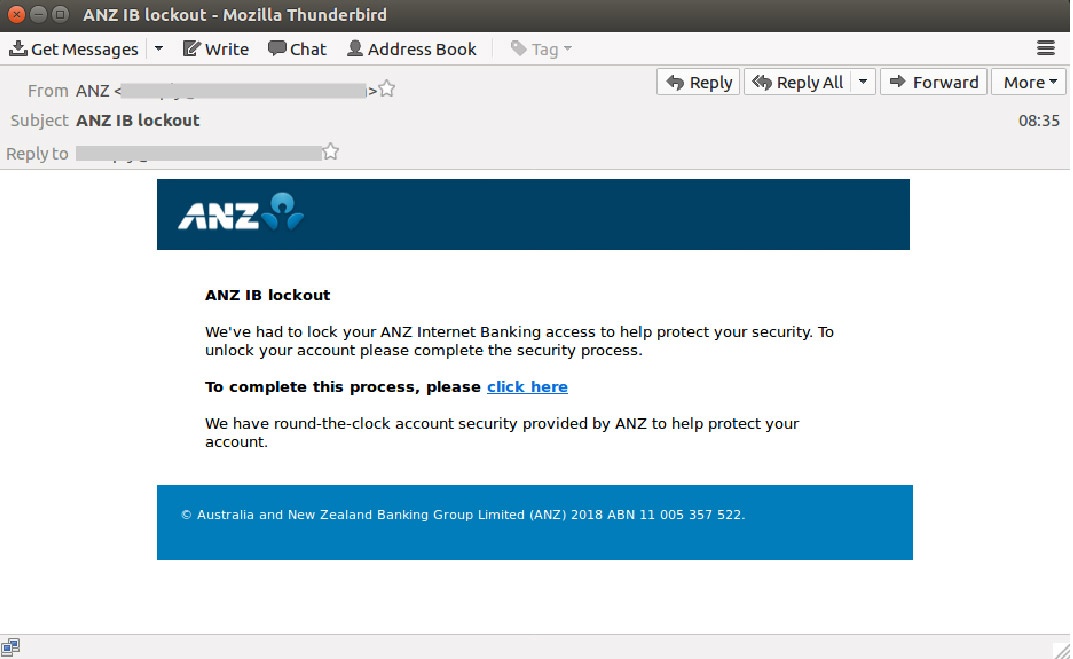Close the Thunderbird window

[x=16, y=14]
